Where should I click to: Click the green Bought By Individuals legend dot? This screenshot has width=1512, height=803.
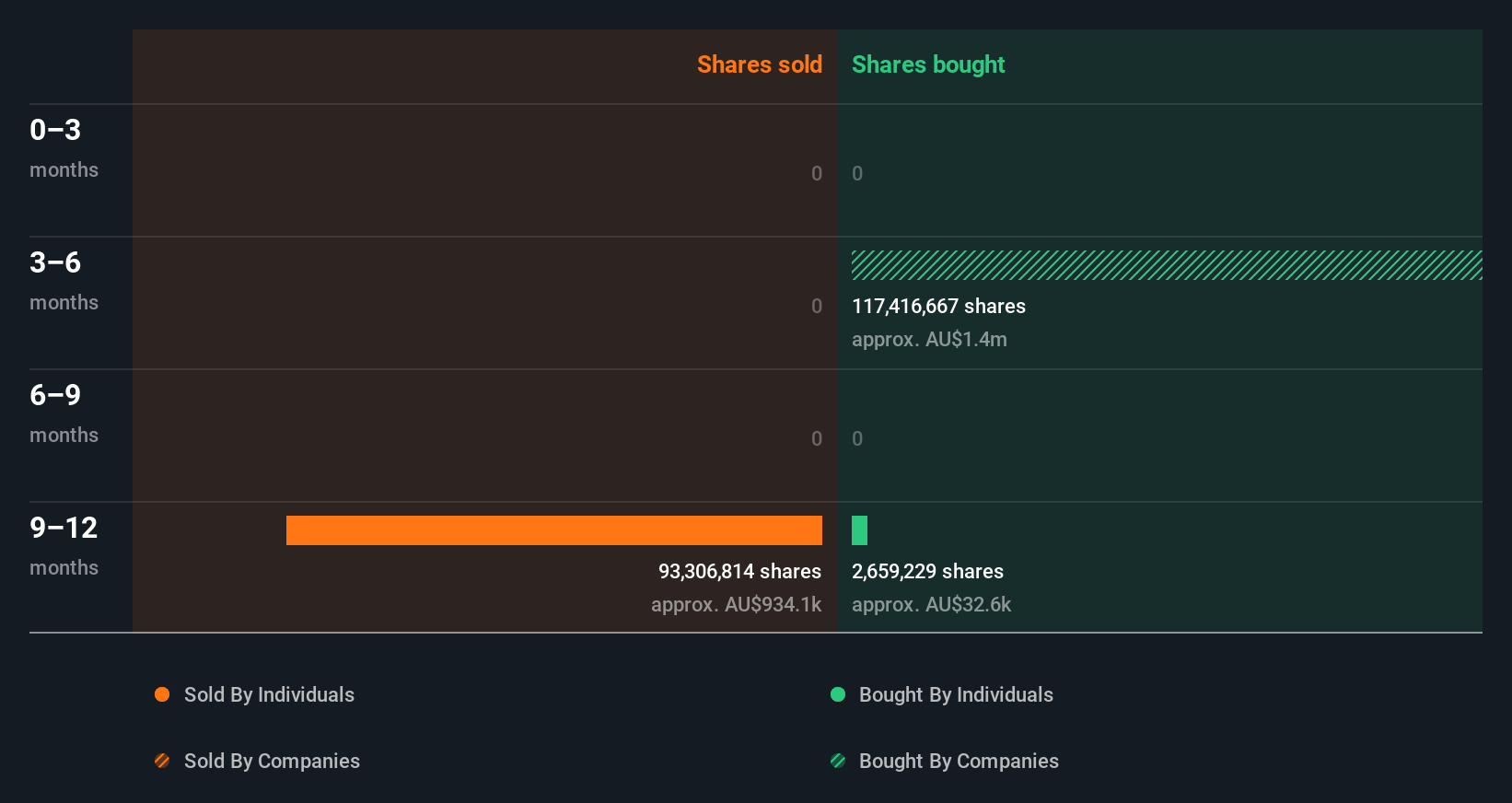coord(838,694)
